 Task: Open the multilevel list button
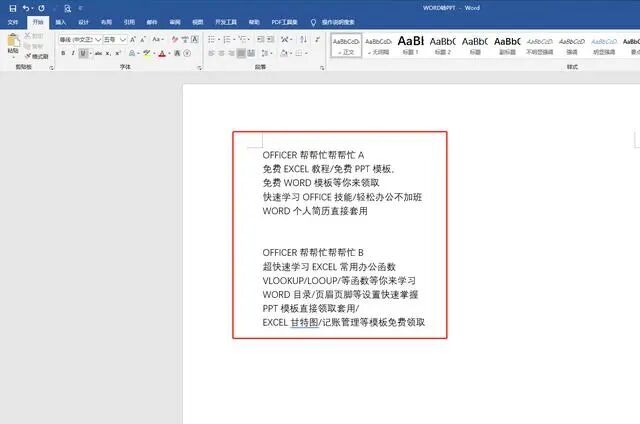click(x=242, y=40)
